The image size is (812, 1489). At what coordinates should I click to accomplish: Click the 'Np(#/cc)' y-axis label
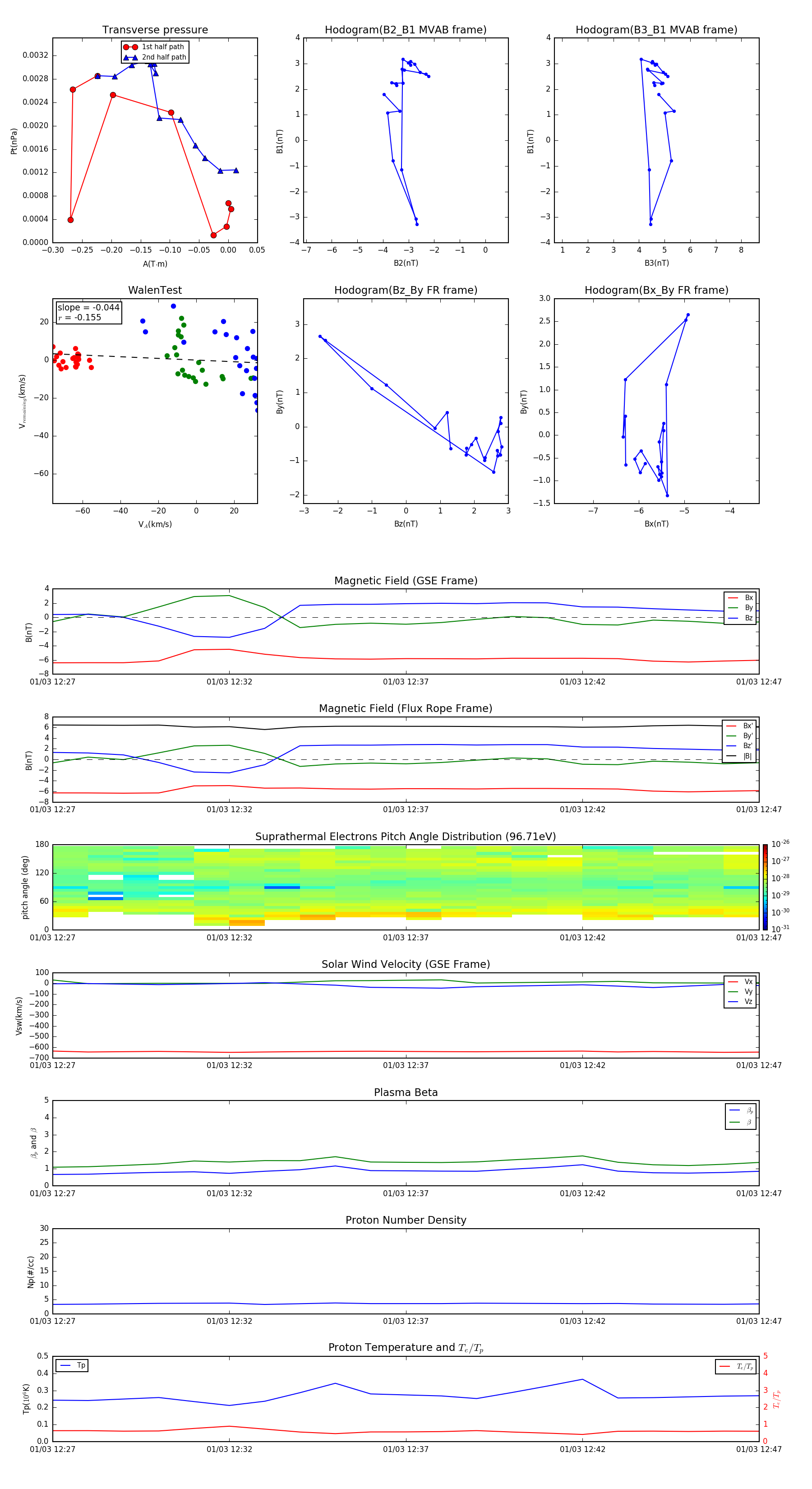click(x=31, y=1272)
